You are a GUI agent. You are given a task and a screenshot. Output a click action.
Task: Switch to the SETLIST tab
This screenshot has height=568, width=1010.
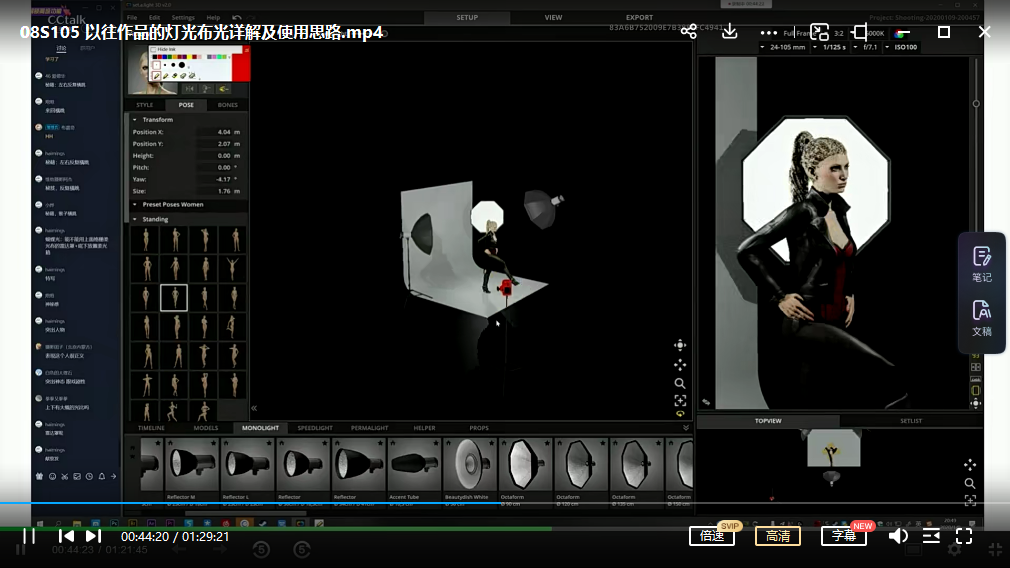point(911,421)
